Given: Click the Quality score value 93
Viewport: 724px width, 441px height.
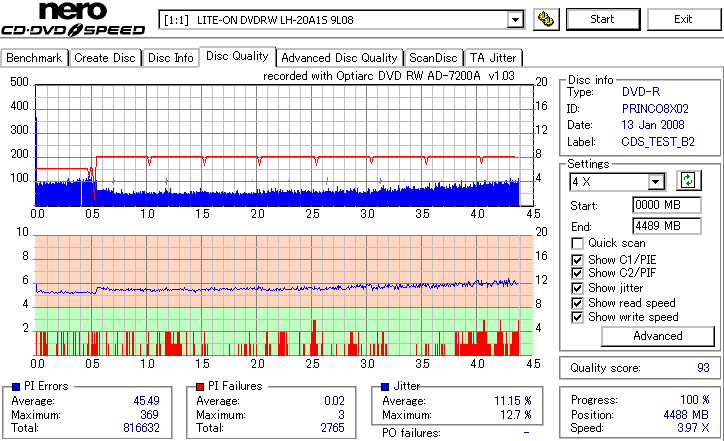Looking at the screenshot, I should coord(703,368).
